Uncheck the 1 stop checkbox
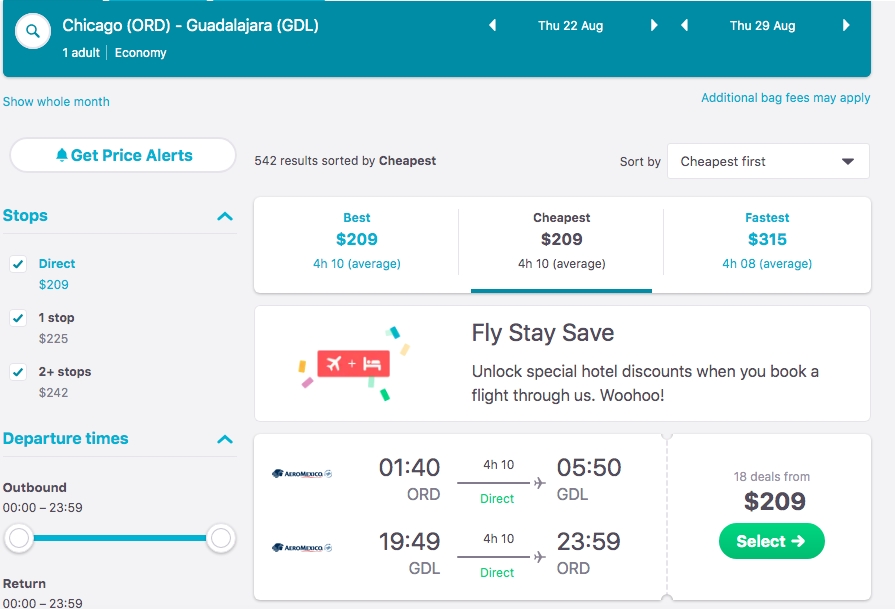This screenshot has height=609, width=895. point(18,318)
